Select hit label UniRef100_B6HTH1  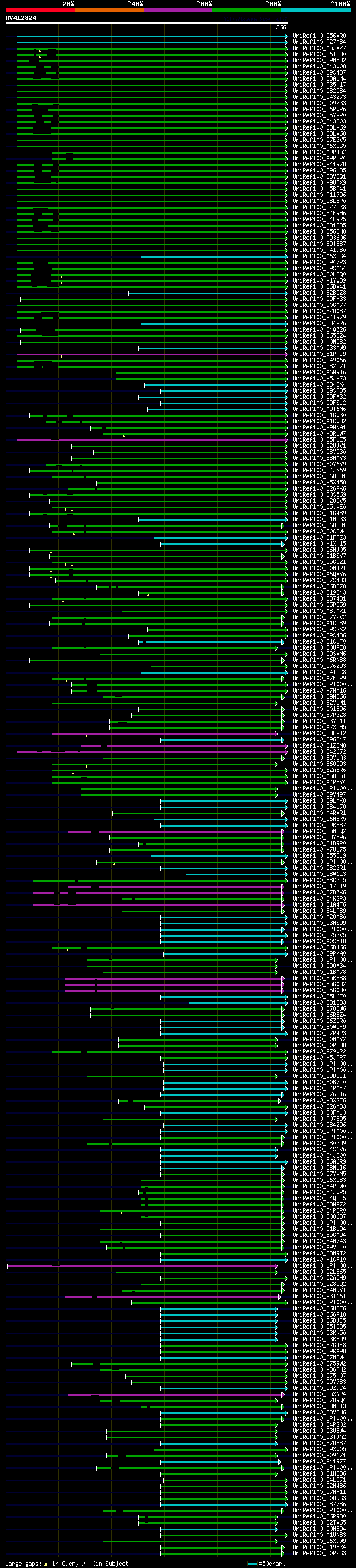pyautogui.click(x=319, y=476)
